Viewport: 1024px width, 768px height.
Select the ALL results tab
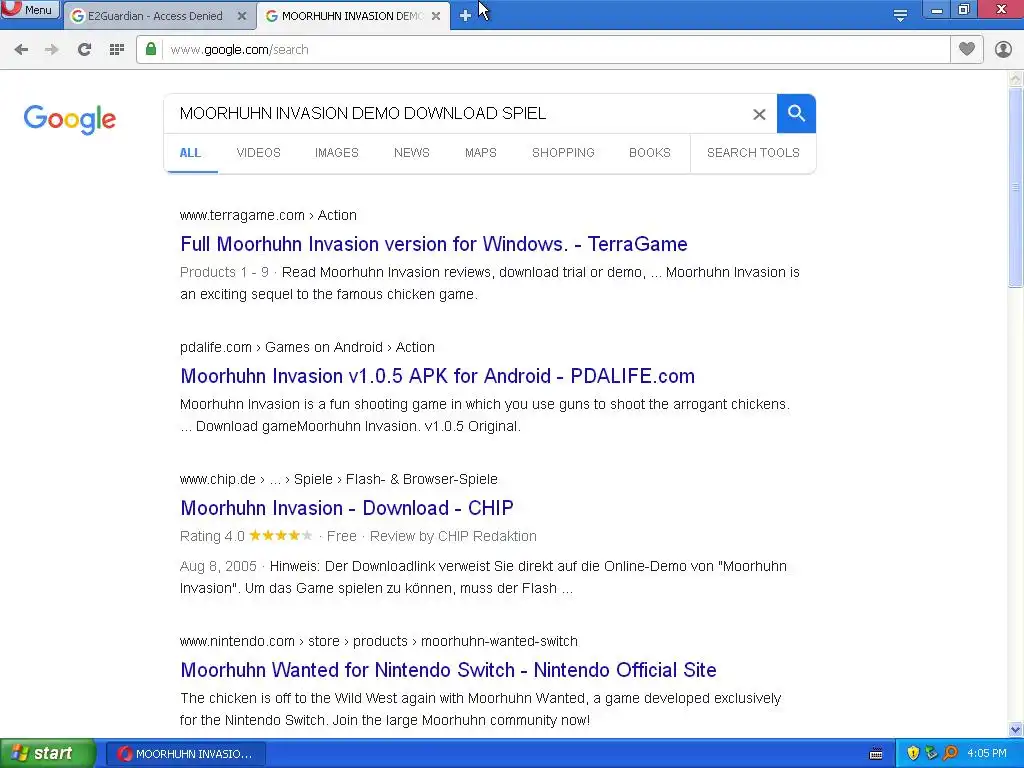click(190, 153)
